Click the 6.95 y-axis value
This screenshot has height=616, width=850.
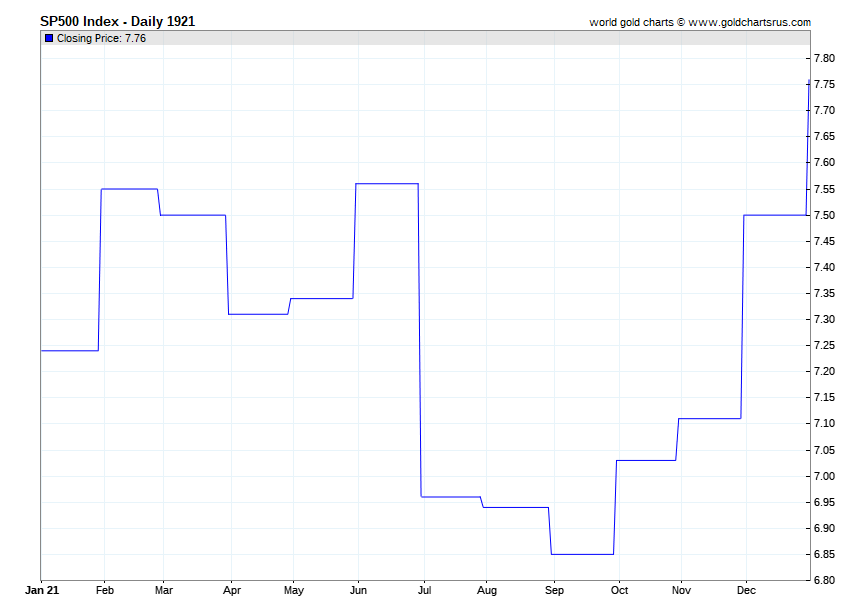pos(825,503)
